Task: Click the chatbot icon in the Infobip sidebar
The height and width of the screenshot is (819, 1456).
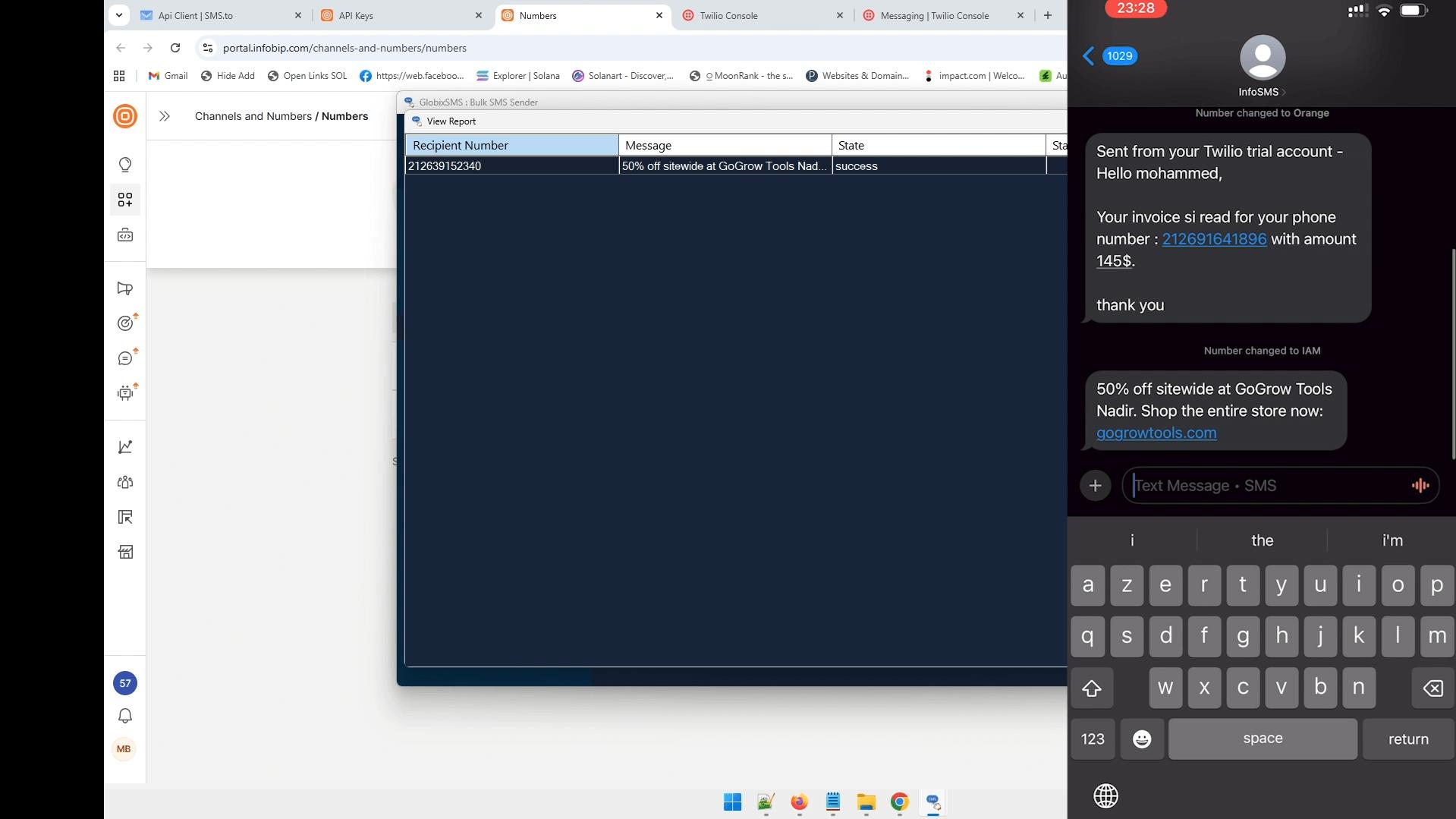Action: point(124,392)
